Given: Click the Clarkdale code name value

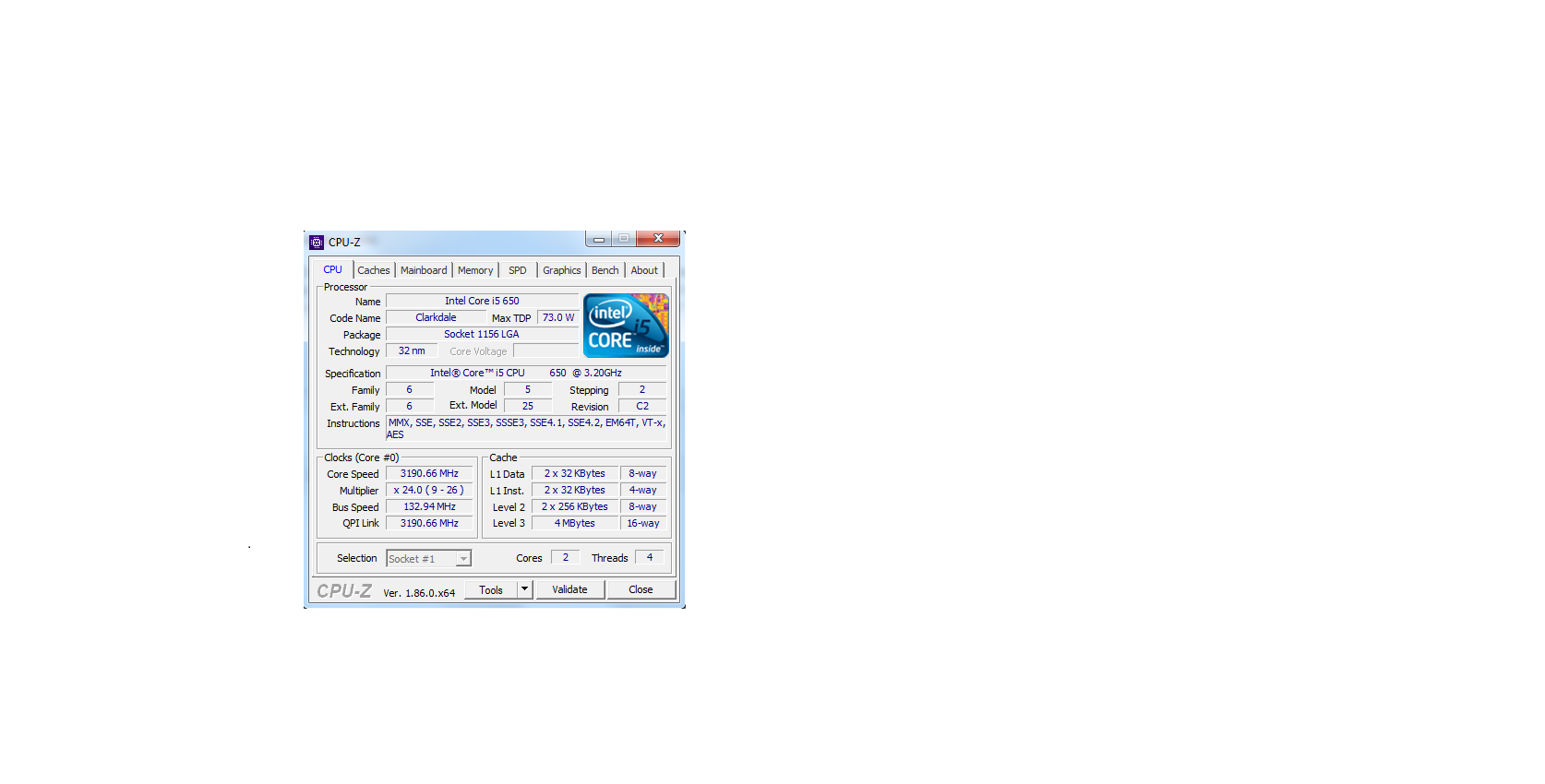Looking at the screenshot, I should [436, 317].
